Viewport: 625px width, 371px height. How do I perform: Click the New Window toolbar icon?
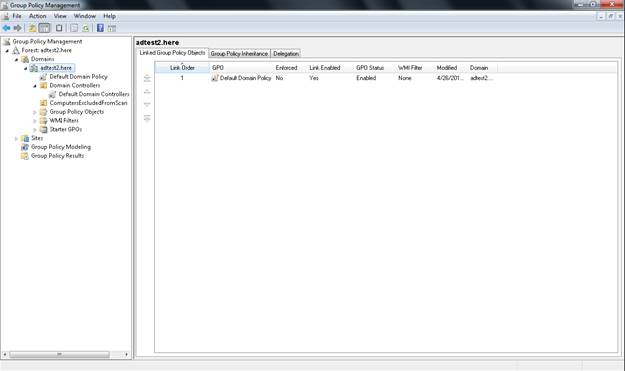point(59,28)
